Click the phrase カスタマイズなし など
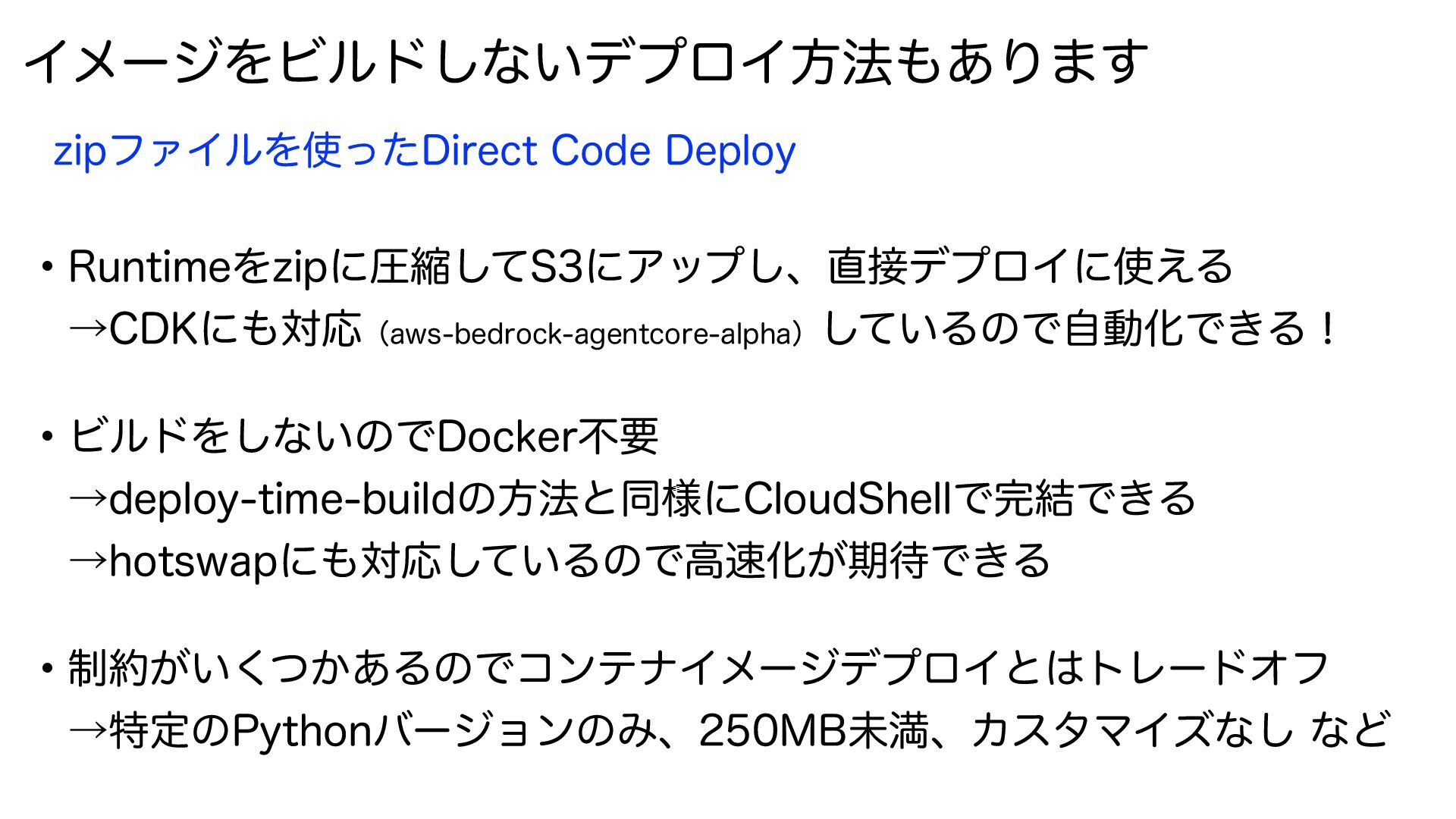1456x819 pixels. [x=1180, y=730]
